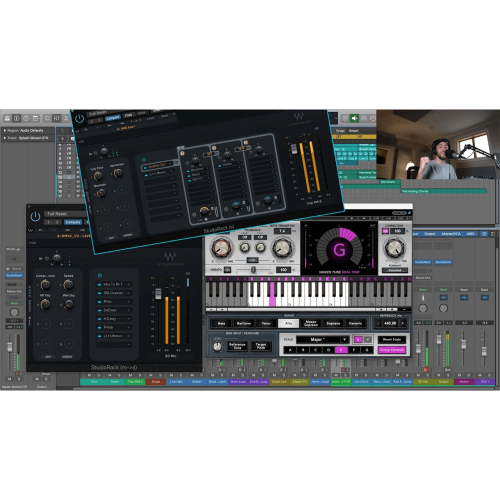The height and width of the screenshot is (500, 500).
Task: Bypass the RVox plugin slot
Action: (x=100, y=302)
